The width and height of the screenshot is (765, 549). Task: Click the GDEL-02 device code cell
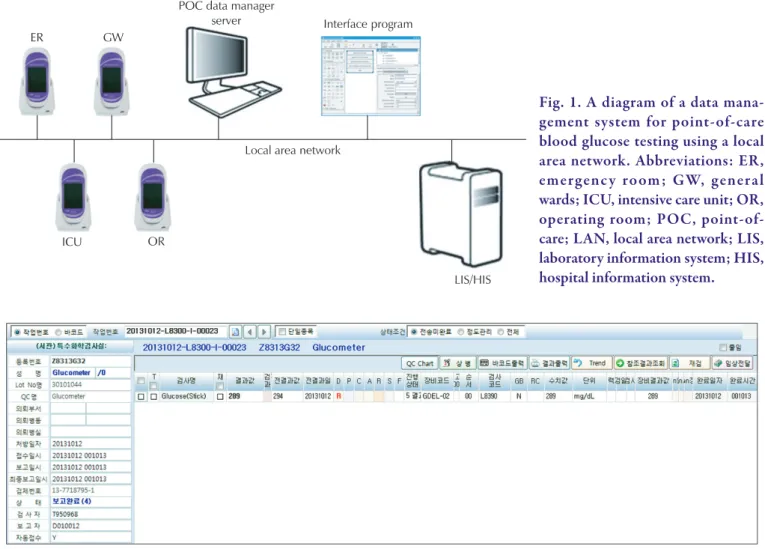[x=436, y=396]
